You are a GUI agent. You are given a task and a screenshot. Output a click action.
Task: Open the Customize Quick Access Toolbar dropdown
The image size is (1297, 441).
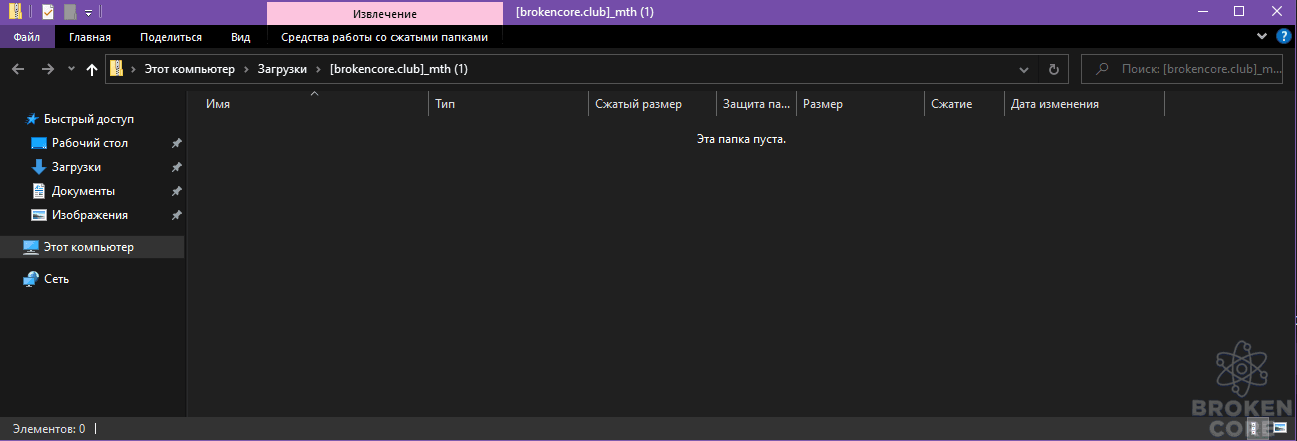tap(88, 12)
